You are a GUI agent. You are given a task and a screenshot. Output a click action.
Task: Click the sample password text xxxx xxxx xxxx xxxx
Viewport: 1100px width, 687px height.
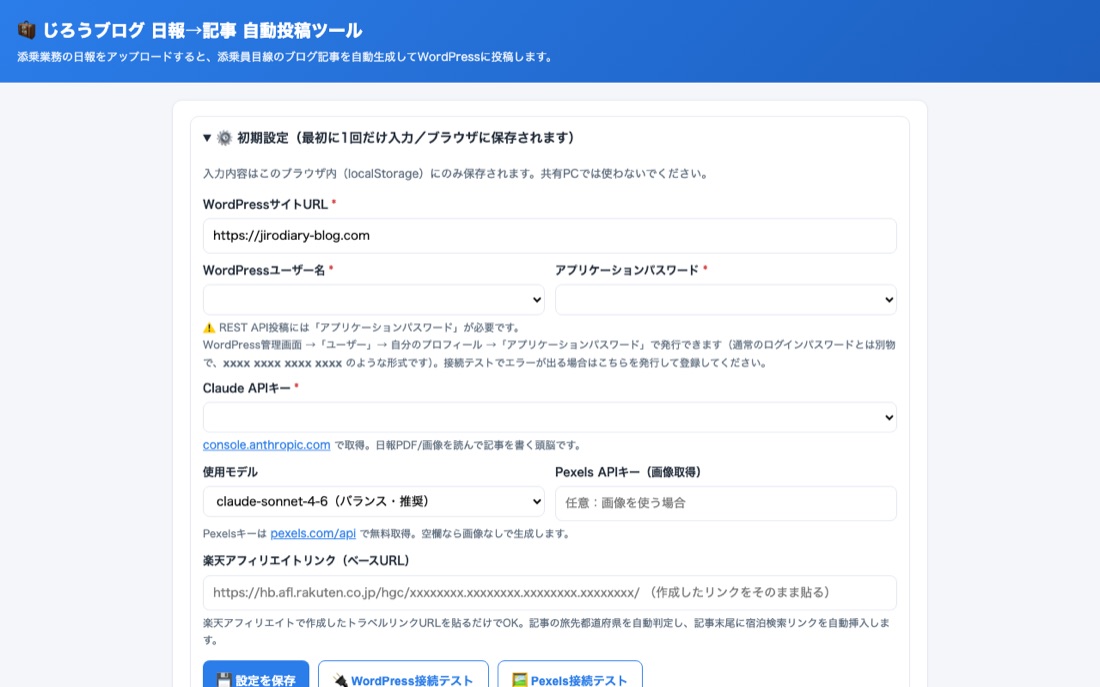pos(282,363)
